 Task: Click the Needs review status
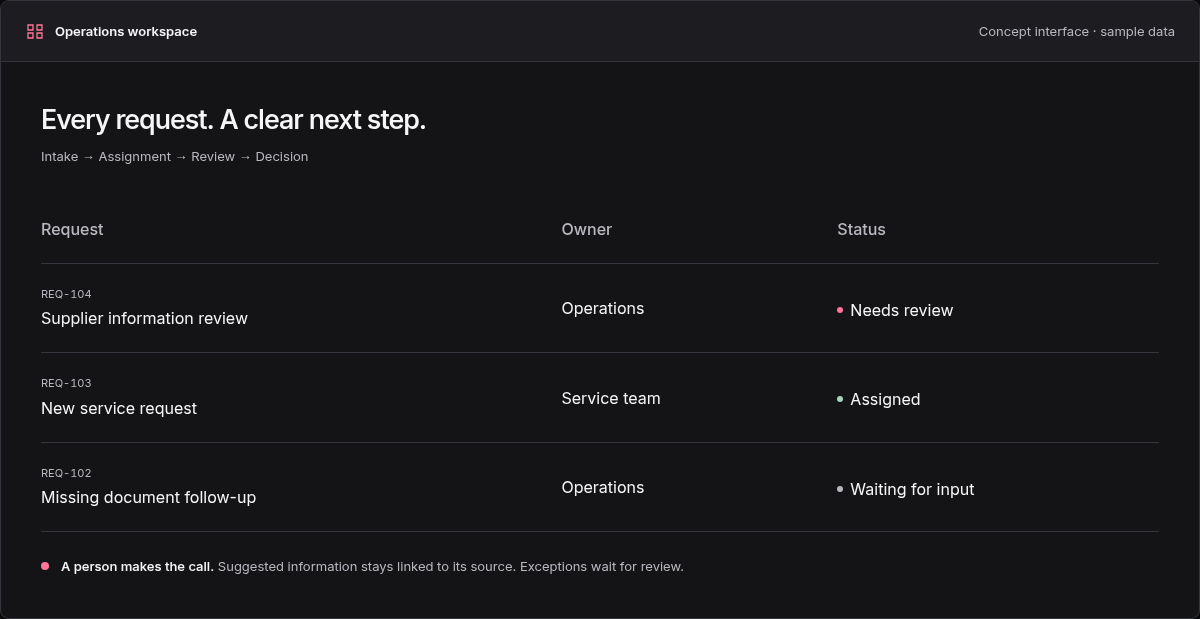coord(901,310)
